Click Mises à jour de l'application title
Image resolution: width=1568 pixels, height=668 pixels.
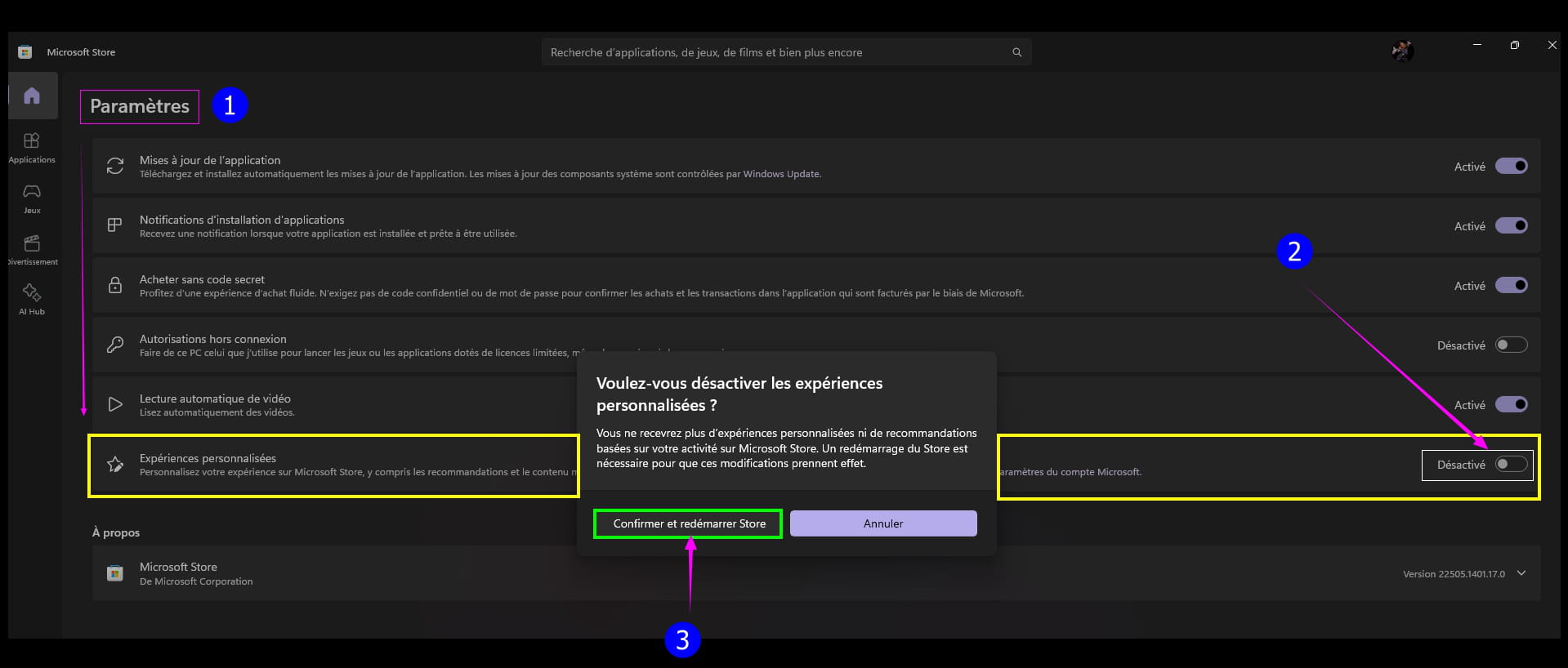[x=210, y=160]
